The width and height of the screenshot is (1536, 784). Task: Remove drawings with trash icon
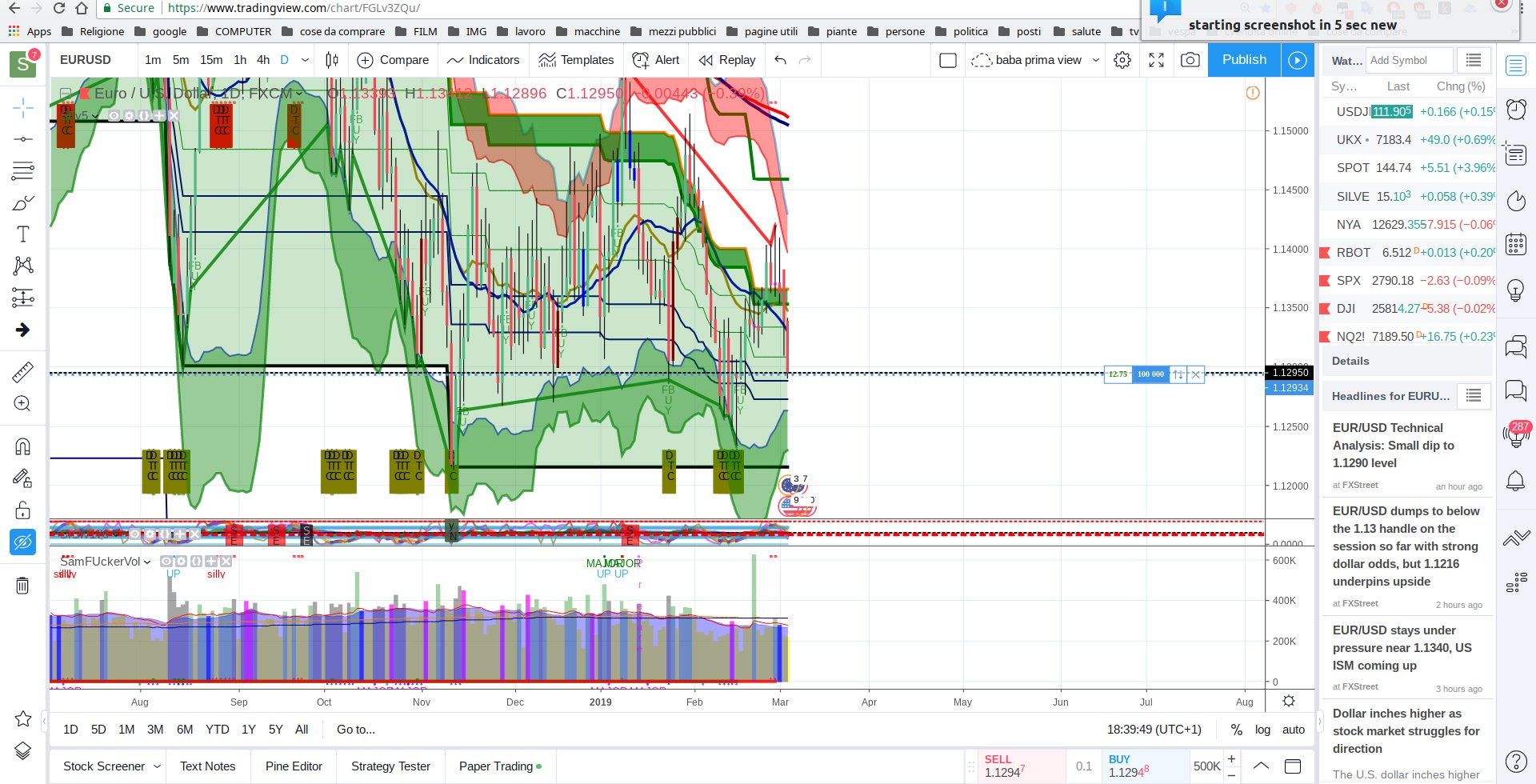click(x=22, y=586)
